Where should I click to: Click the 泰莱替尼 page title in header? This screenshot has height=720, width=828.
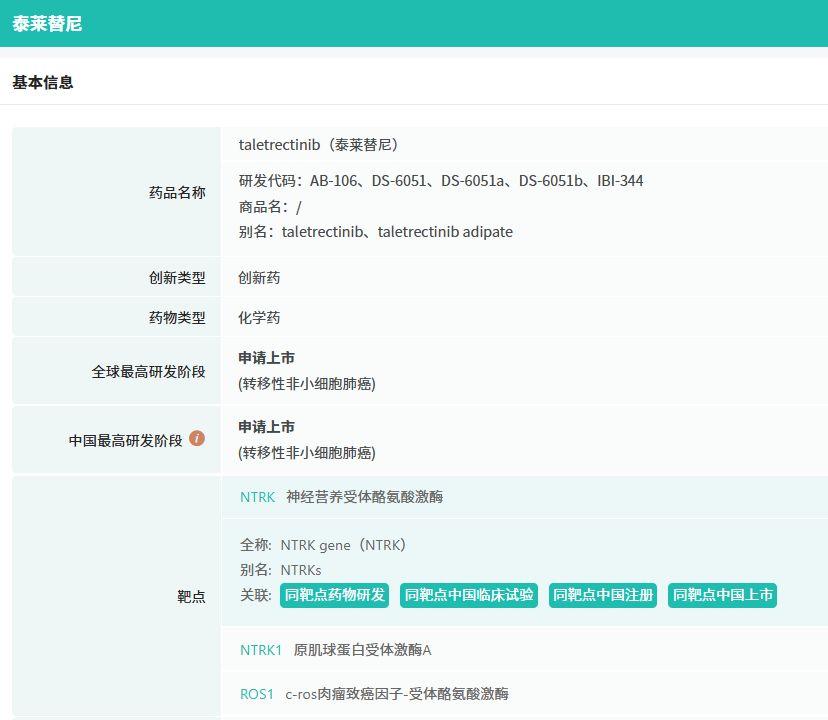click(47, 24)
